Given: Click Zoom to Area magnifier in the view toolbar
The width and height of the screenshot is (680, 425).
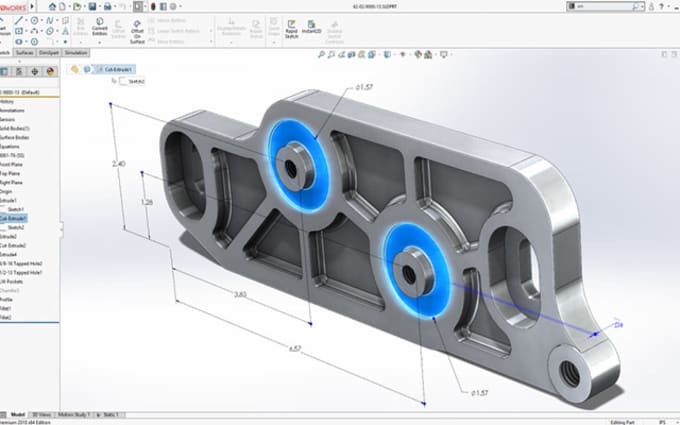Looking at the screenshot, I should [x=331, y=55].
